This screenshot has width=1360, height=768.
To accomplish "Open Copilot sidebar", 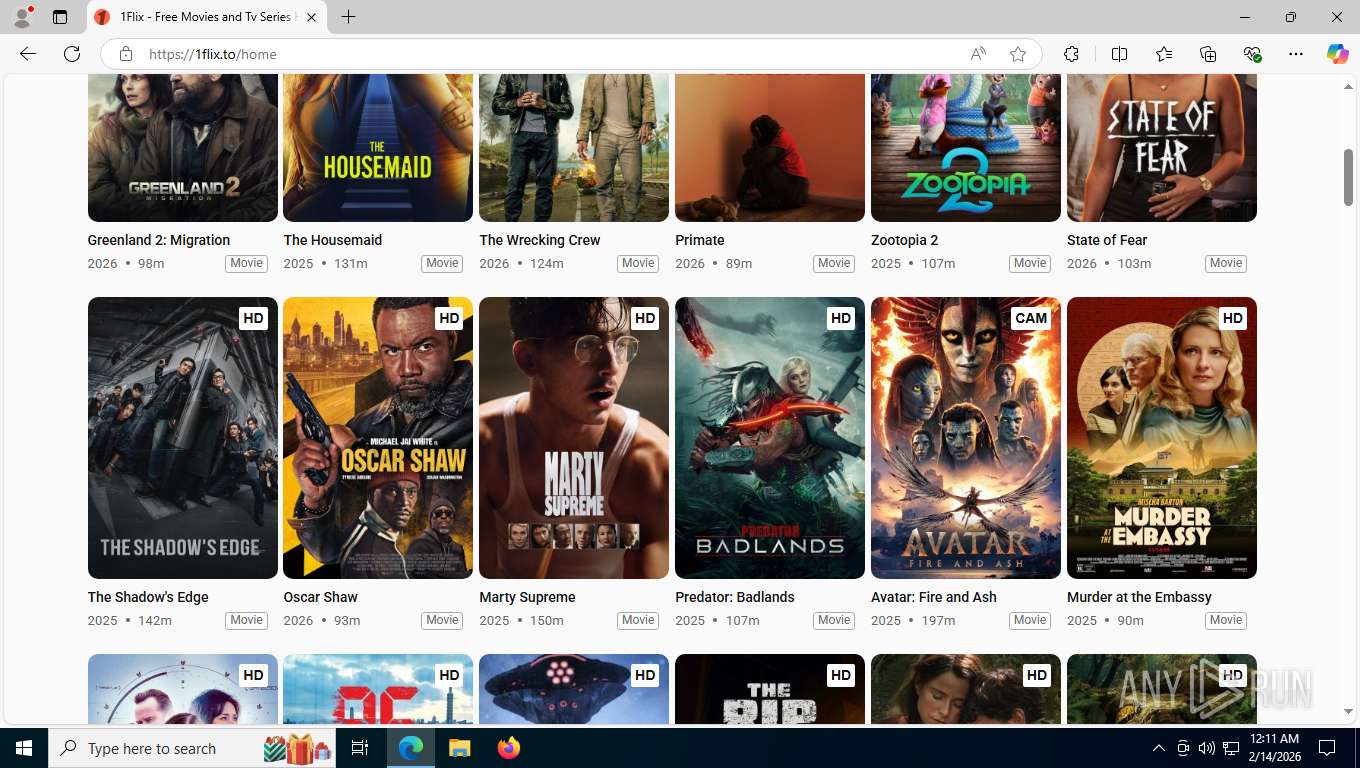I will coord(1337,54).
